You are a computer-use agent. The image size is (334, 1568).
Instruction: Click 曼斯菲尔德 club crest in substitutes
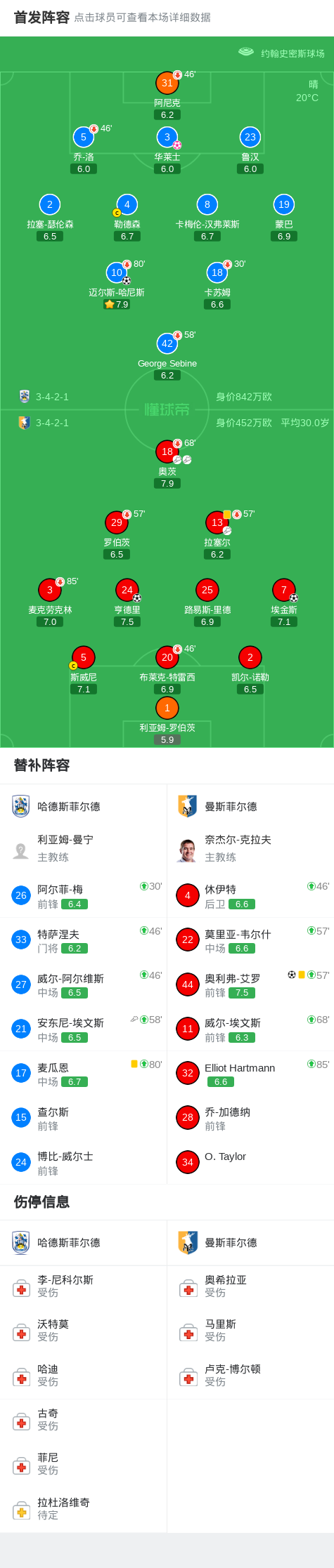tap(187, 806)
